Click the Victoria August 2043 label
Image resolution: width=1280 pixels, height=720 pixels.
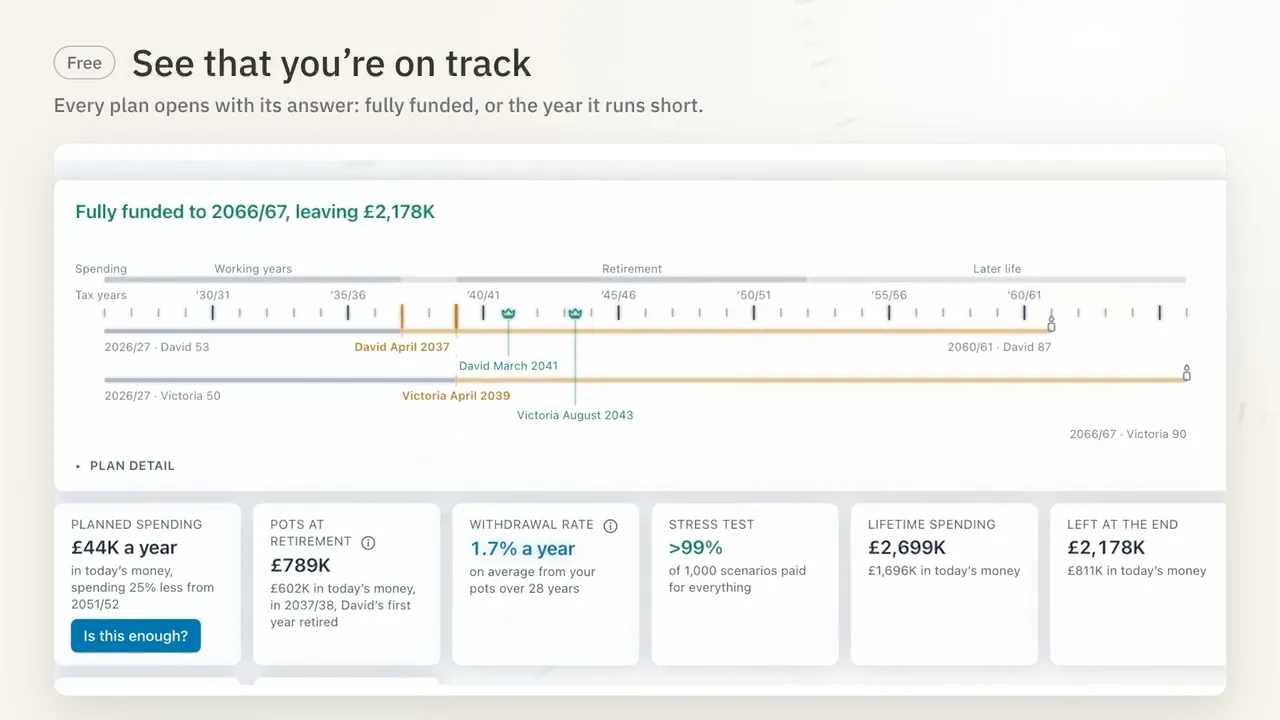point(575,415)
